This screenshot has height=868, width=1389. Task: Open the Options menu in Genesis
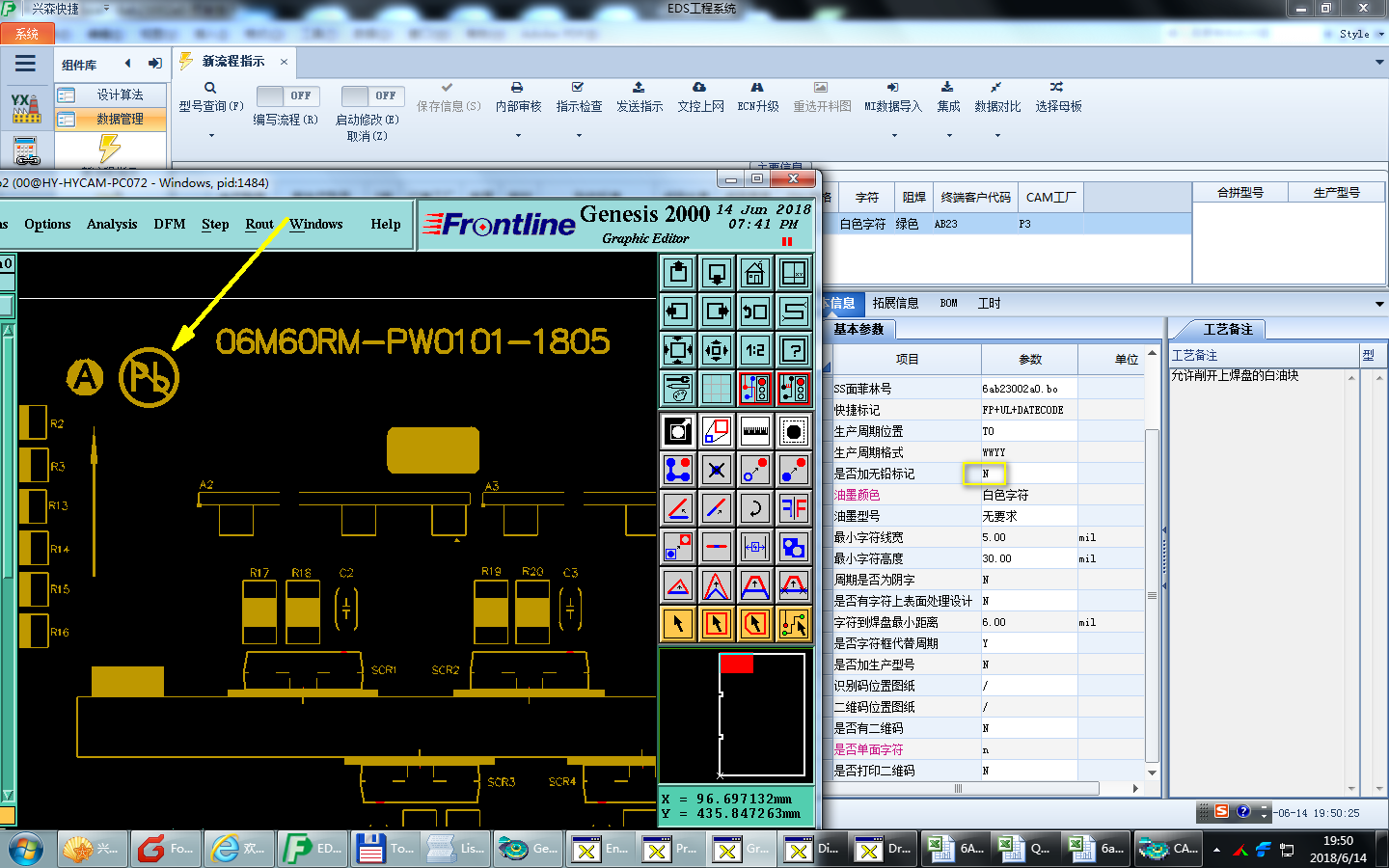(47, 224)
